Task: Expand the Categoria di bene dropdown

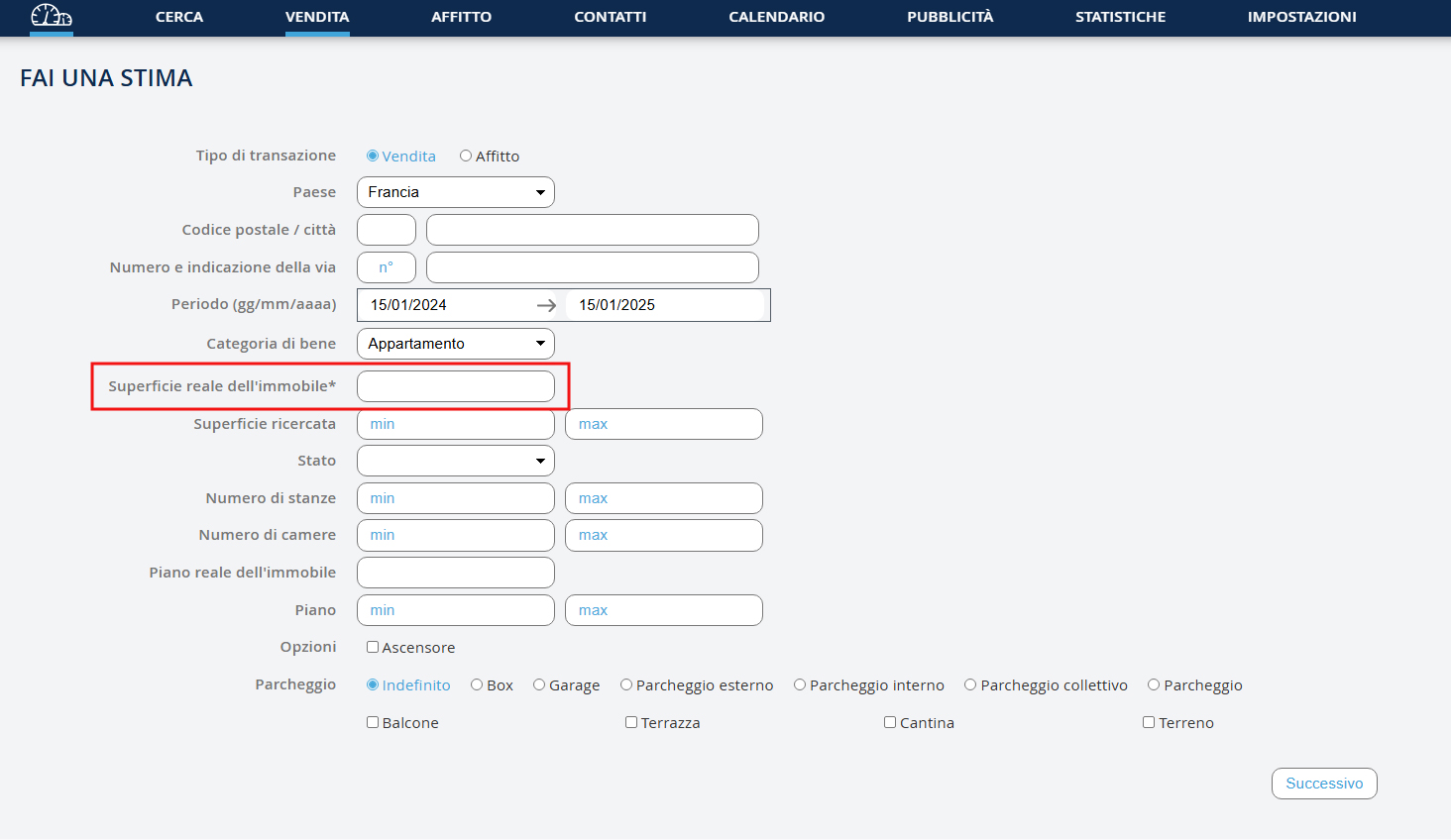Action: pyautogui.click(x=455, y=344)
